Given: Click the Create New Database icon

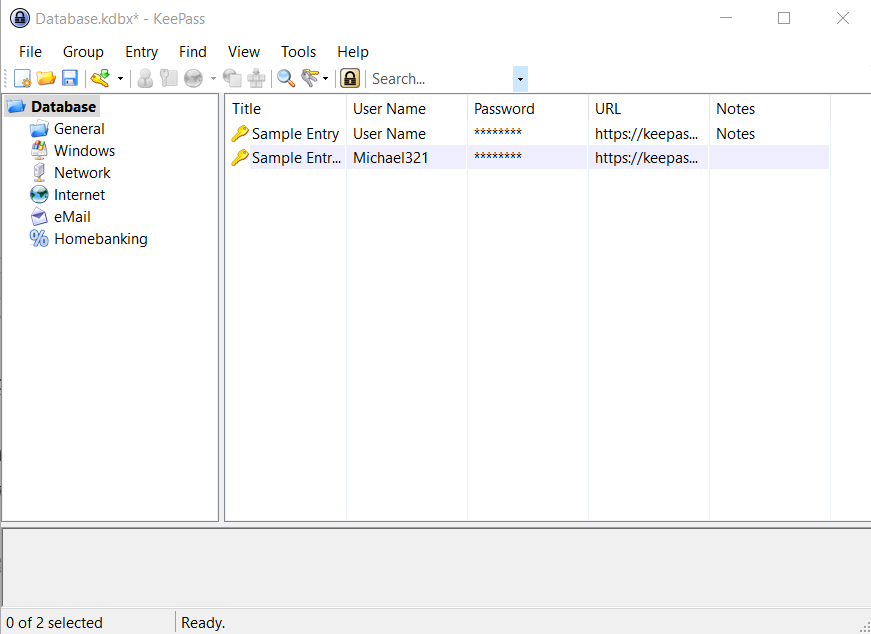Looking at the screenshot, I should click(x=21, y=78).
